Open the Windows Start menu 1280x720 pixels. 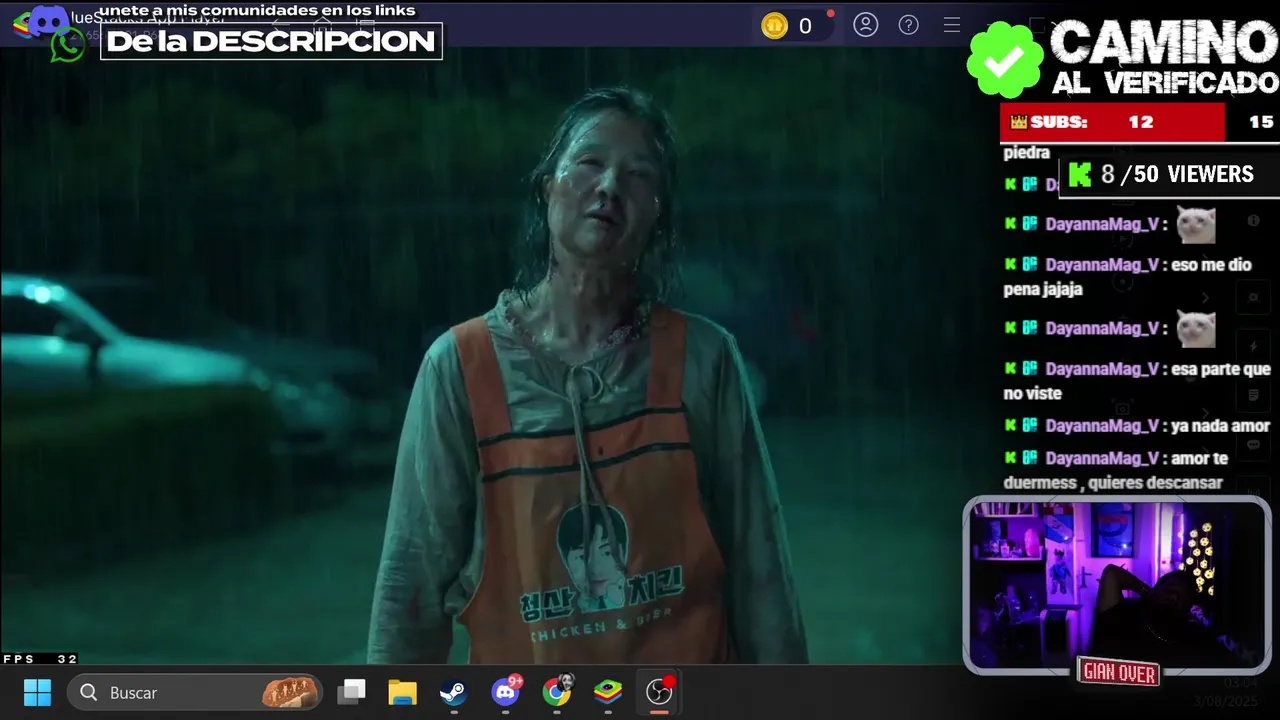coord(37,692)
